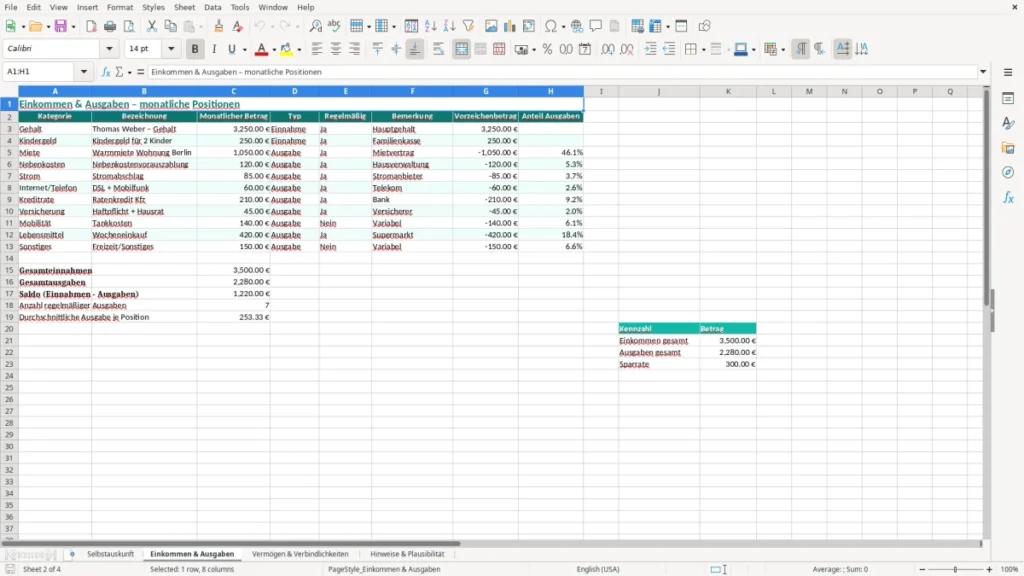Image resolution: width=1024 pixels, height=576 pixels.
Task: Expand the formula bar with the arrow
Action: [983, 72]
